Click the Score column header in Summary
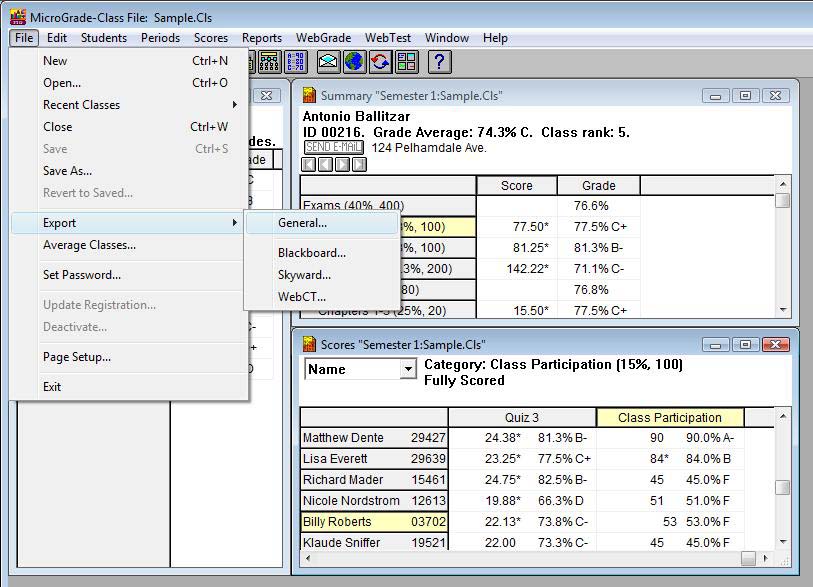813x587 pixels. pyautogui.click(x=516, y=186)
